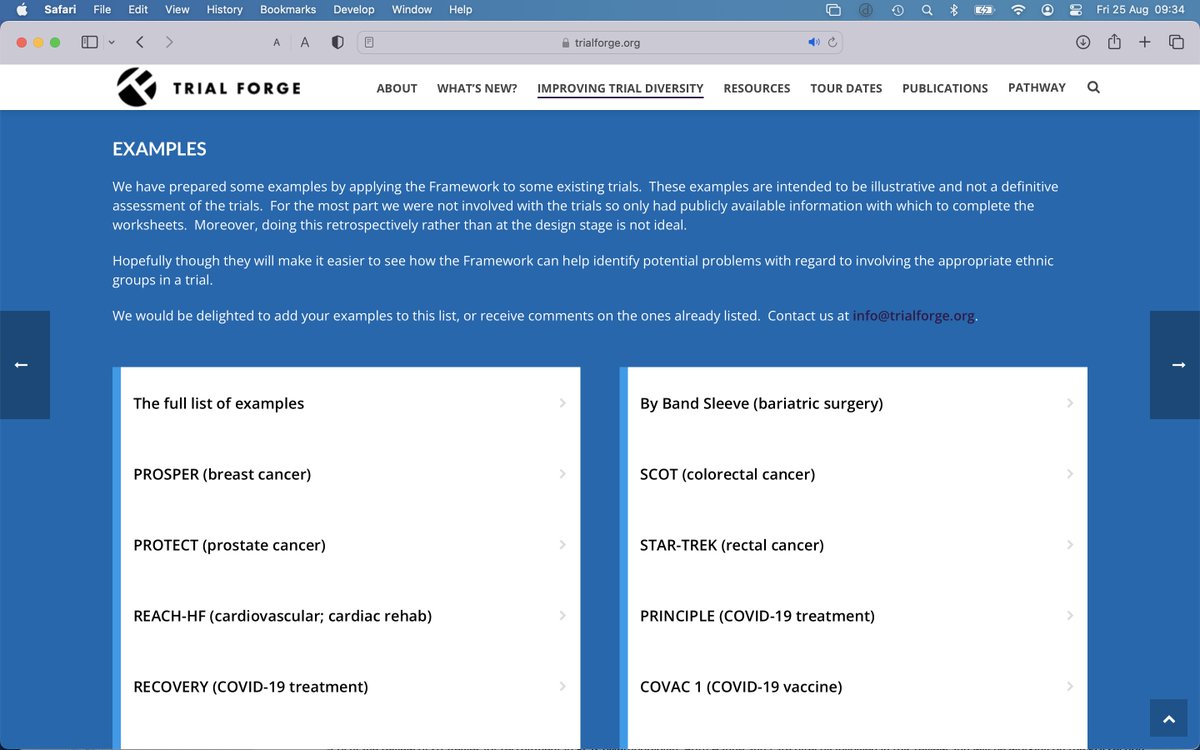
Task: Select the IMPROVING TRIAL DIVERSITY menu item
Action: [620, 88]
